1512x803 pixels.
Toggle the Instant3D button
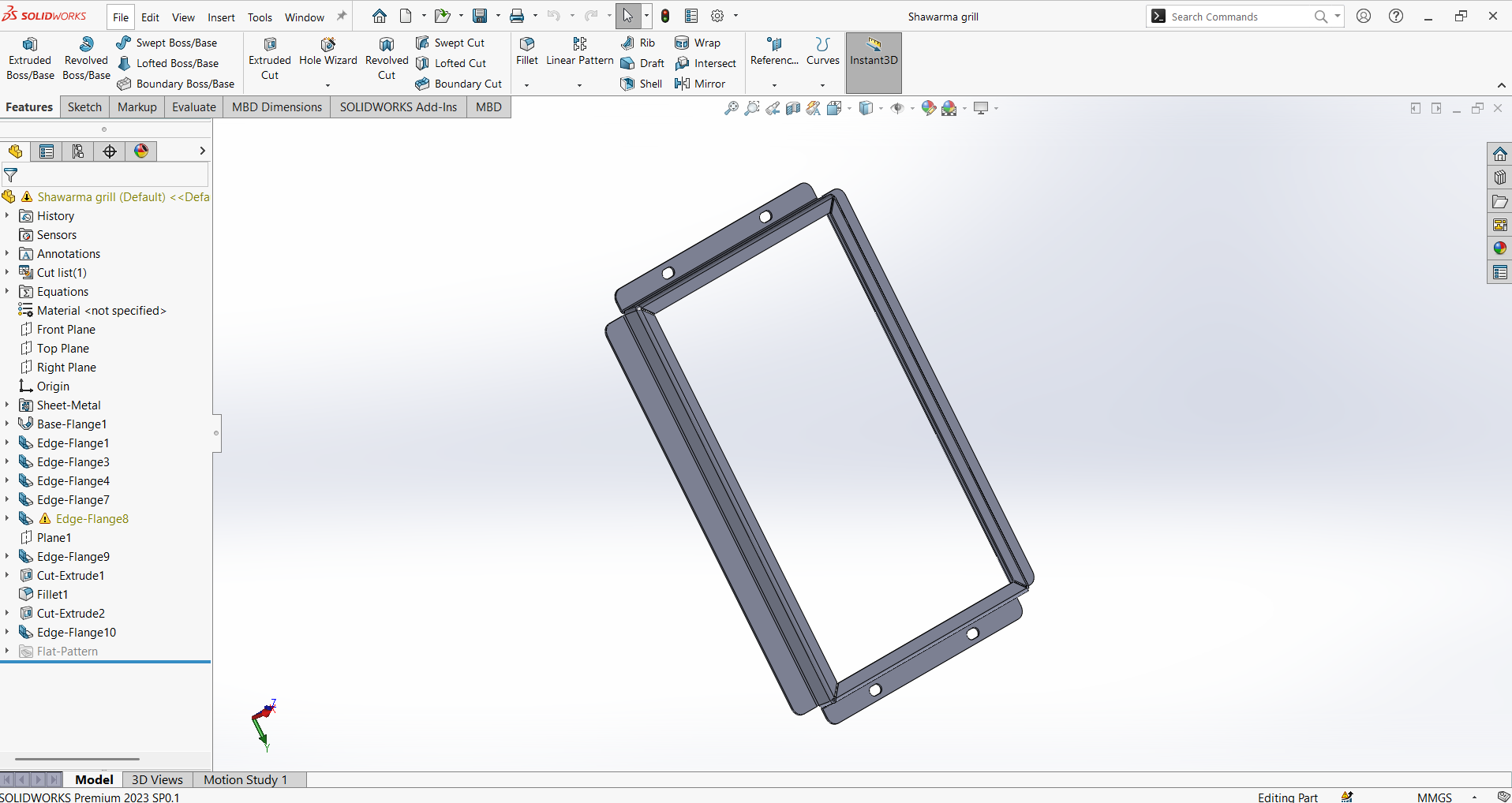874,63
